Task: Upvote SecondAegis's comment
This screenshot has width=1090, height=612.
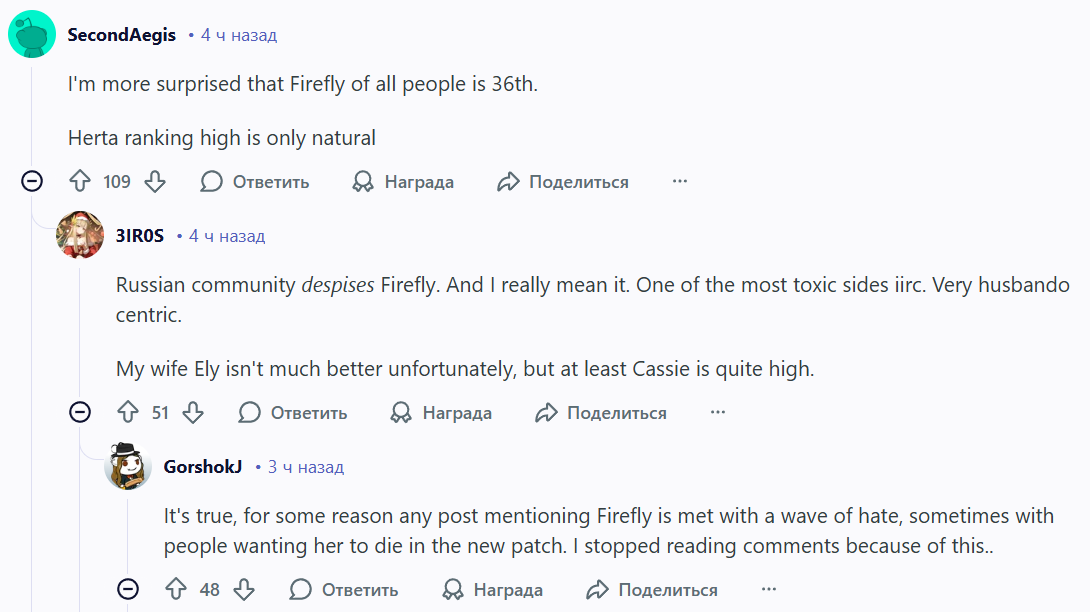Action: click(x=80, y=182)
